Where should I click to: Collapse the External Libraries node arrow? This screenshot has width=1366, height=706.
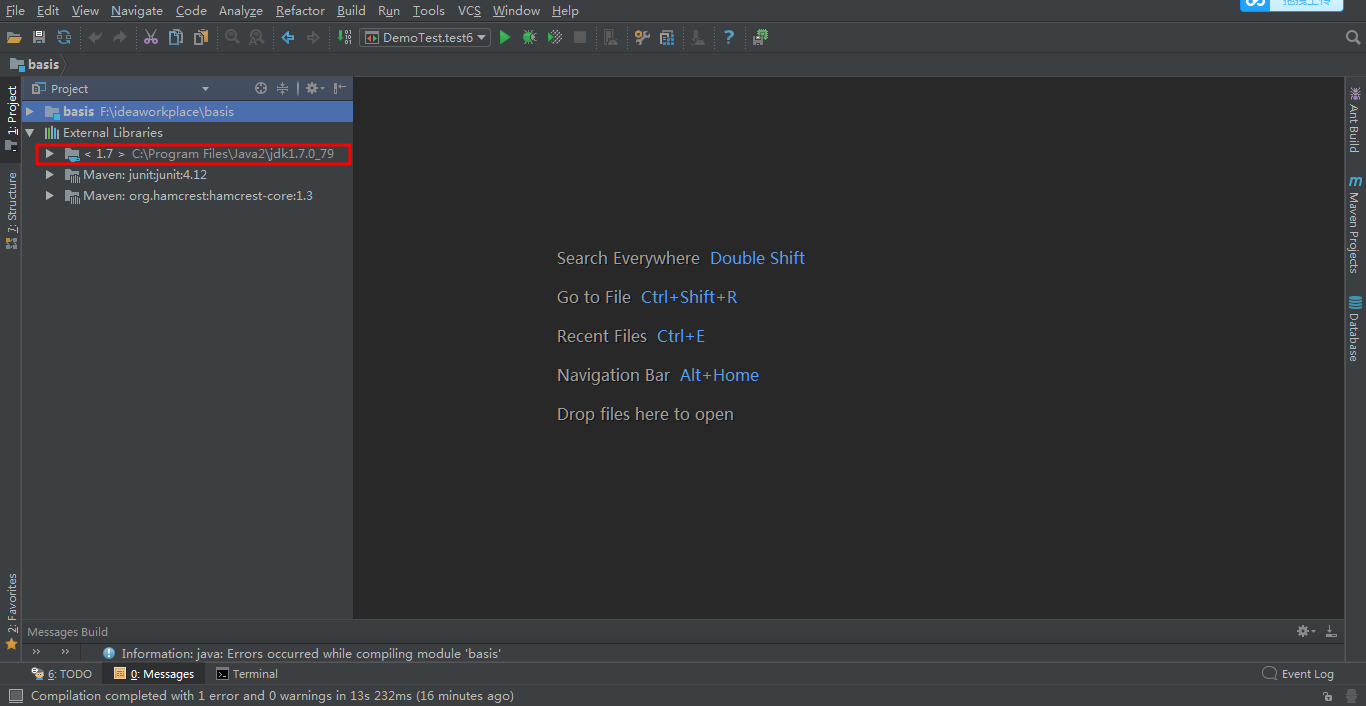30,132
